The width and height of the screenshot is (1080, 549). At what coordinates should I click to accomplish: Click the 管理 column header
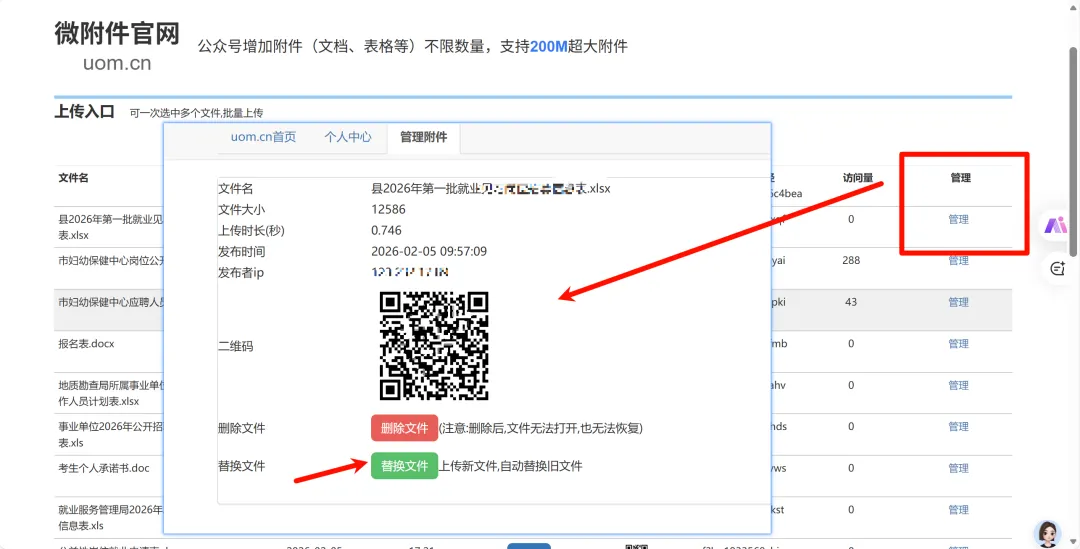(x=960, y=178)
